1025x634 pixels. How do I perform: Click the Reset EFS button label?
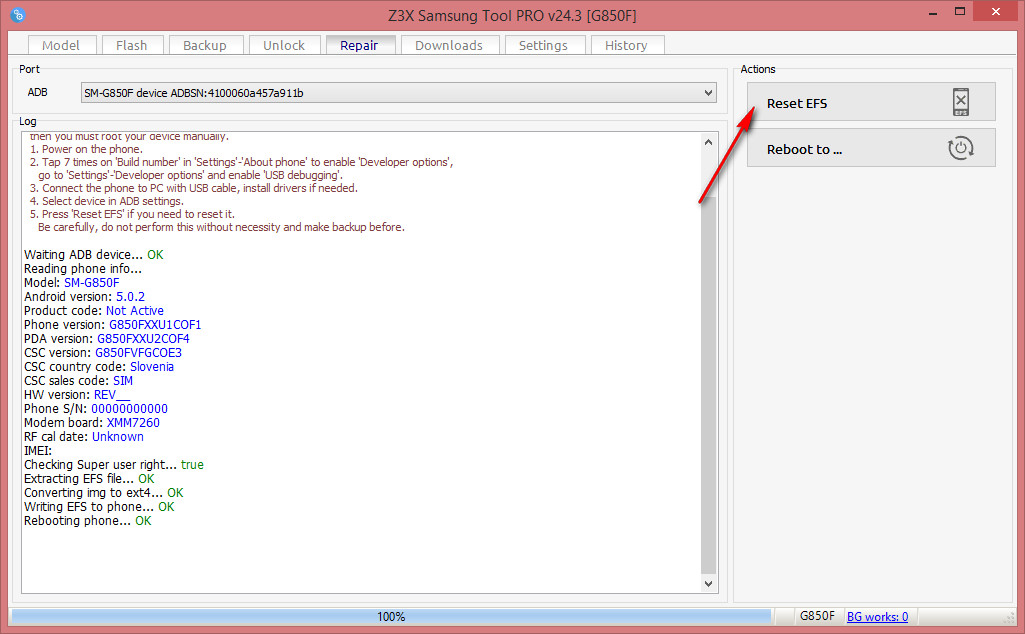pyautogui.click(x=797, y=103)
